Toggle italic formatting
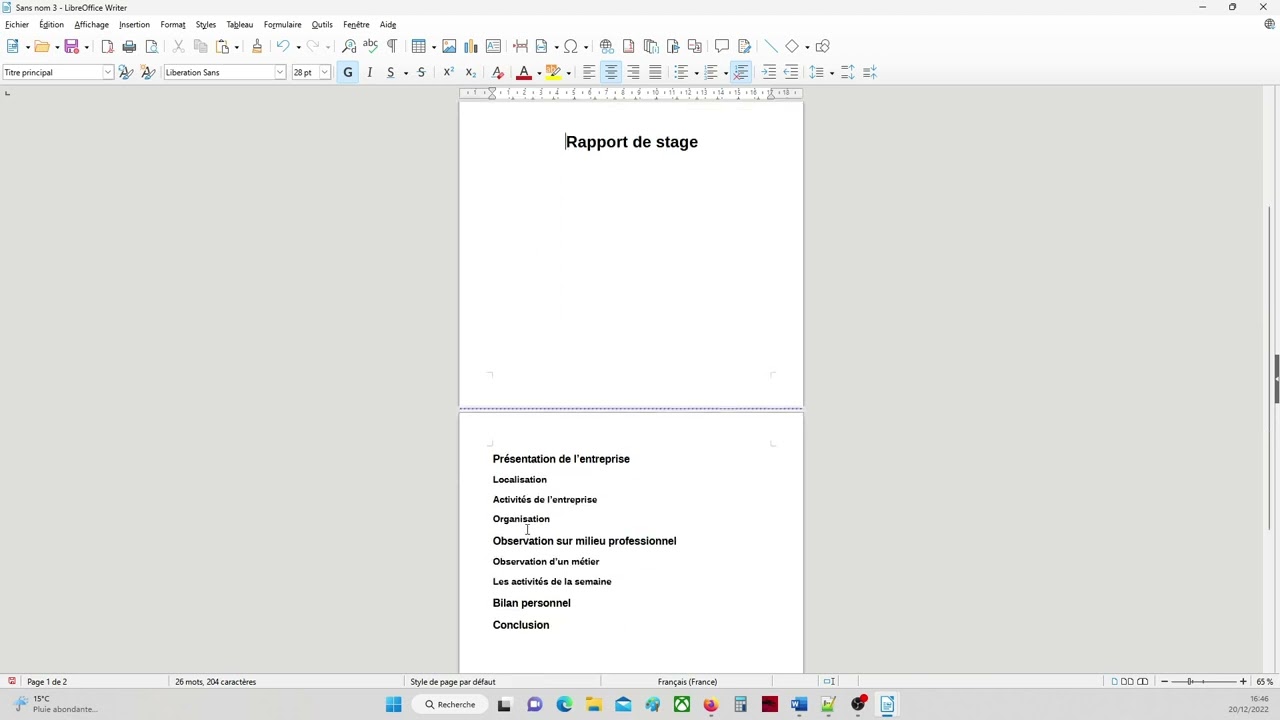Image resolution: width=1280 pixels, height=720 pixels. [370, 72]
